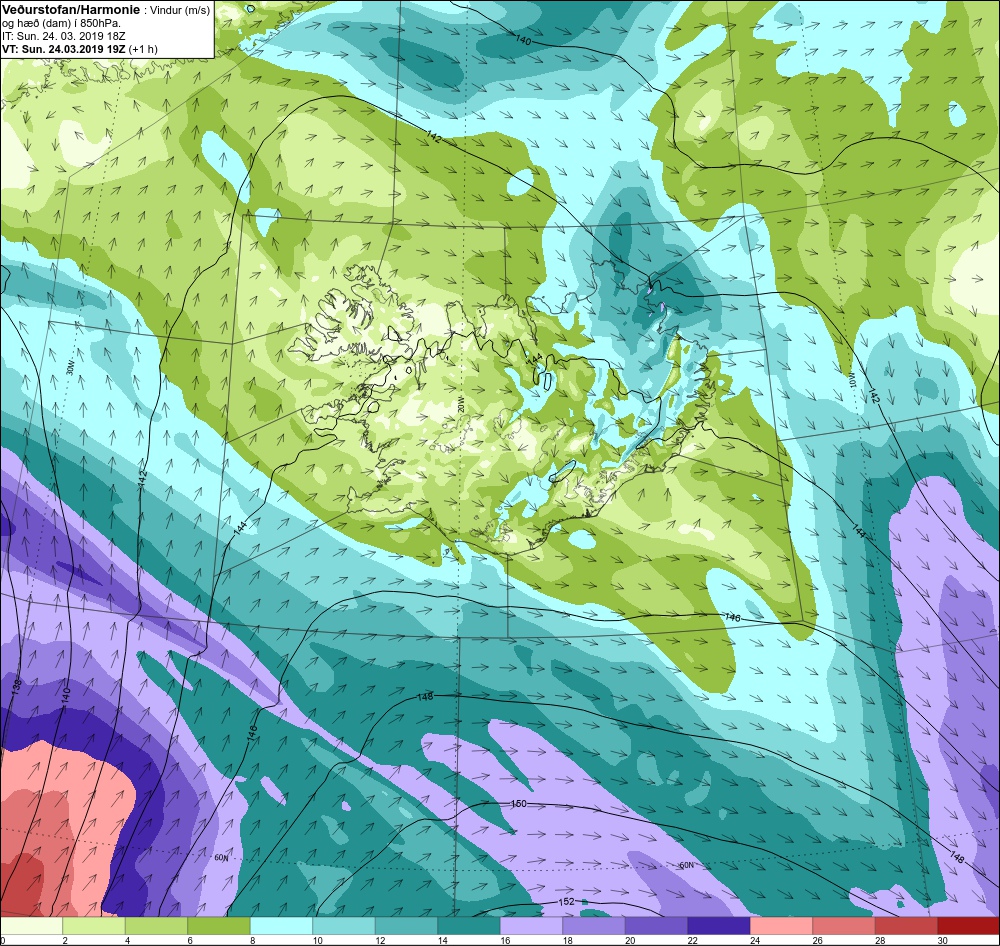This screenshot has height=946, width=1000.
Task: Click the legend tick label '30'
Action: point(942,940)
